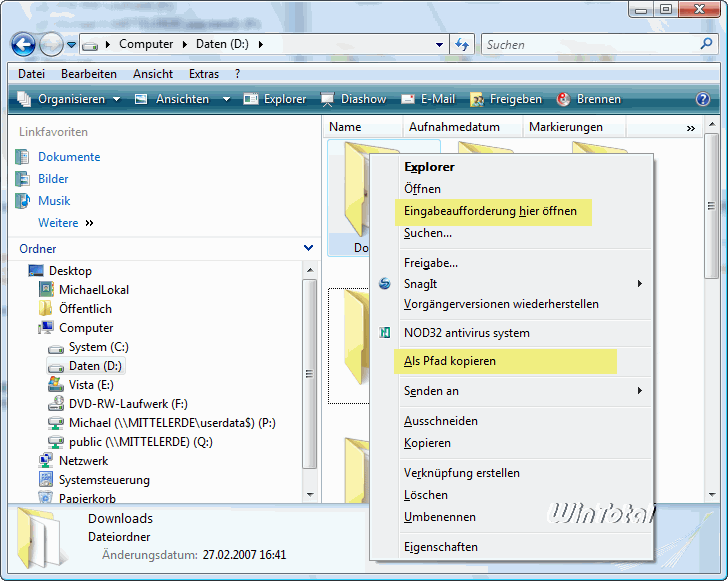Expand the arrow after Daten (D:) in address bar
Viewport: 728px width, 581px height.
260,45
